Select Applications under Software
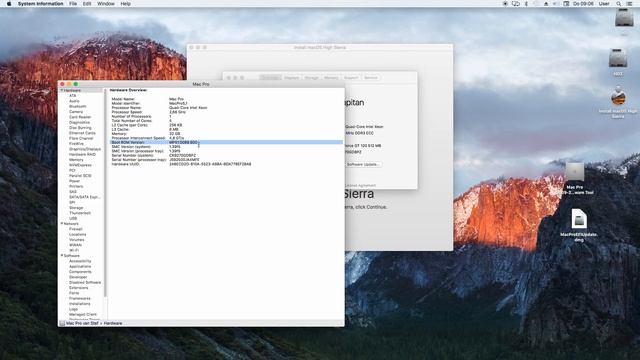The image size is (640, 360). tap(80, 266)
